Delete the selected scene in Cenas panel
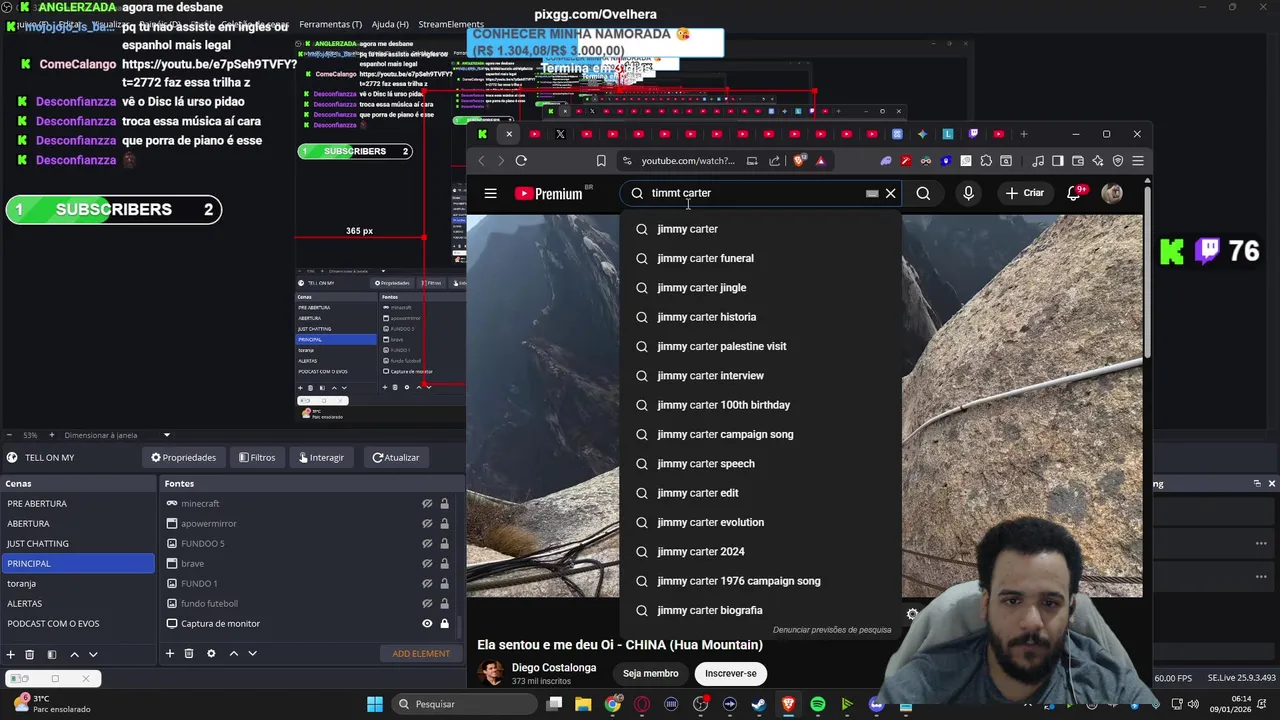The width and height of the screenshot is (1280, 720). tap(30, 654)
